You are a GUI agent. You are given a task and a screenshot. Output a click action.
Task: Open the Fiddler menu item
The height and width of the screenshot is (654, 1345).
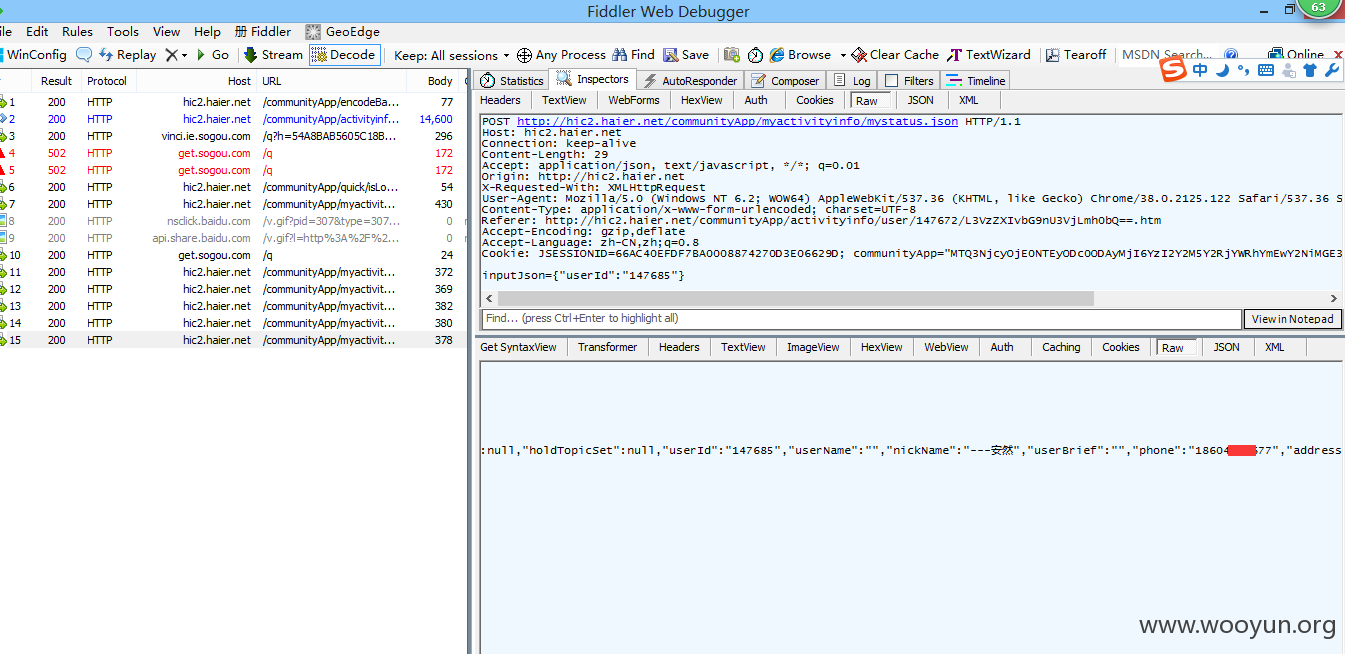pos(263,32)
